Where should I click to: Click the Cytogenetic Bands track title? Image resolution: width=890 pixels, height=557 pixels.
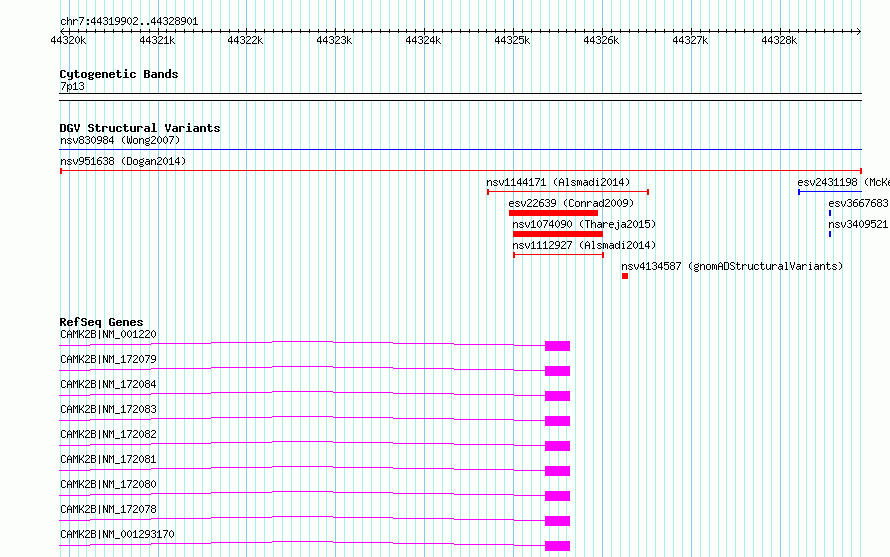click(119, 74)
